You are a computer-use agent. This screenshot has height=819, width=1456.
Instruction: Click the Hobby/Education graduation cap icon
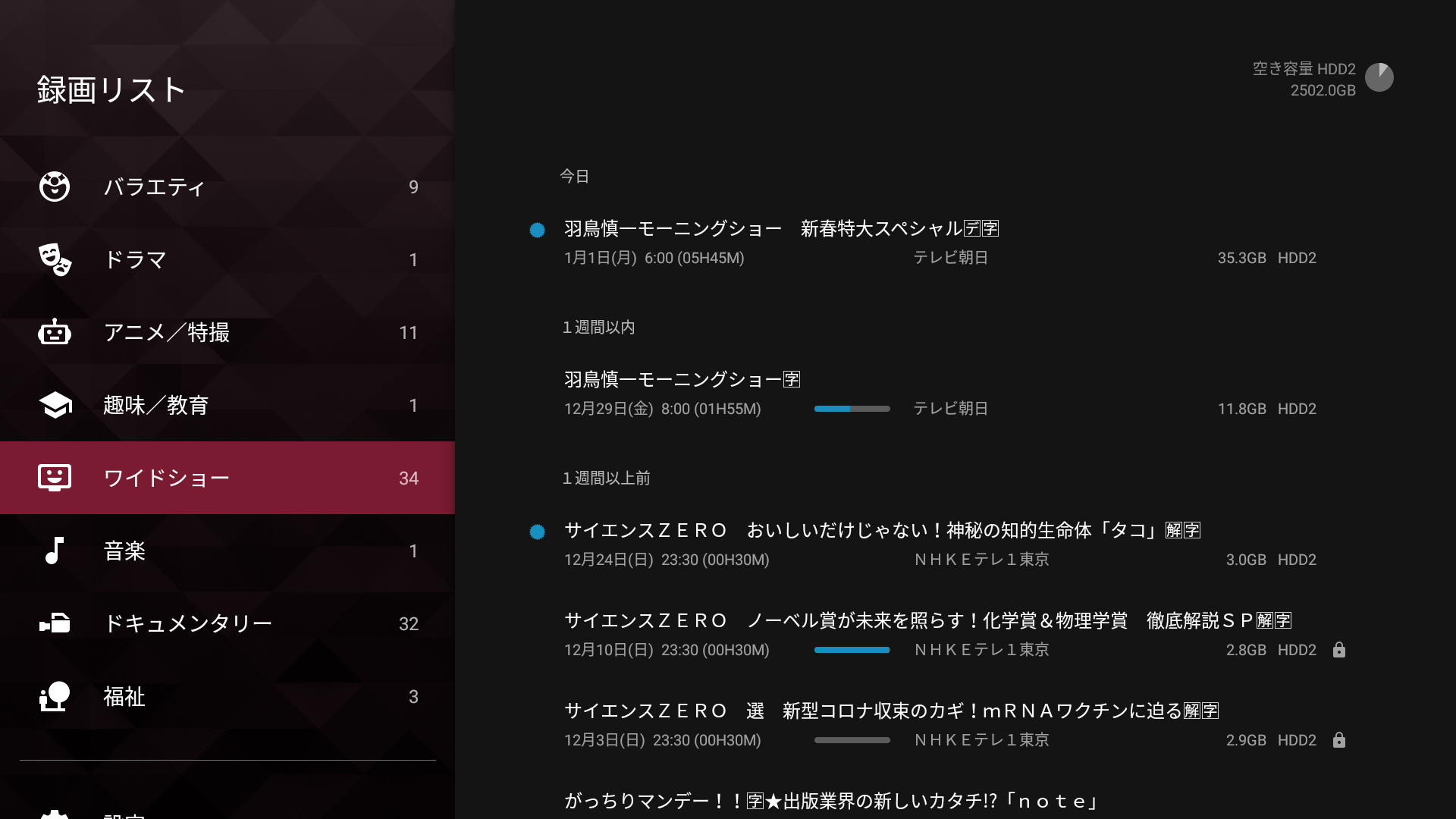click(x=55, y=405)
